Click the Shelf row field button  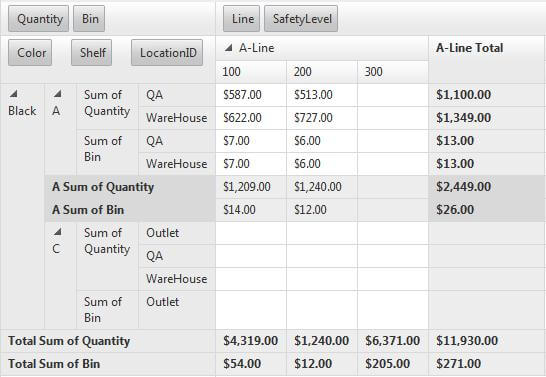pos(92,53)
